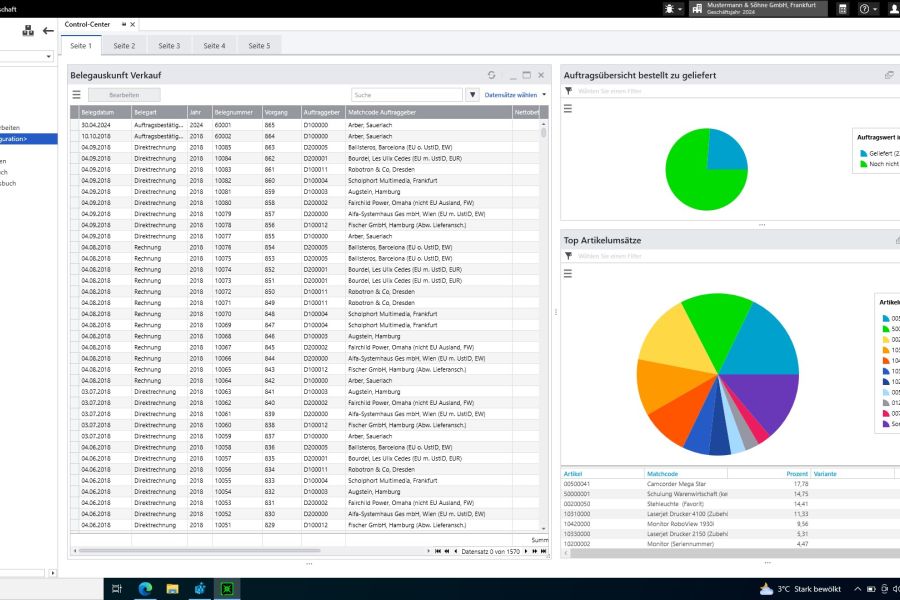Image resolution: width=900 pixels, height=600 pixels.
Task: Sort by the Belegdatum column header
Action: (x=104, y=112)
